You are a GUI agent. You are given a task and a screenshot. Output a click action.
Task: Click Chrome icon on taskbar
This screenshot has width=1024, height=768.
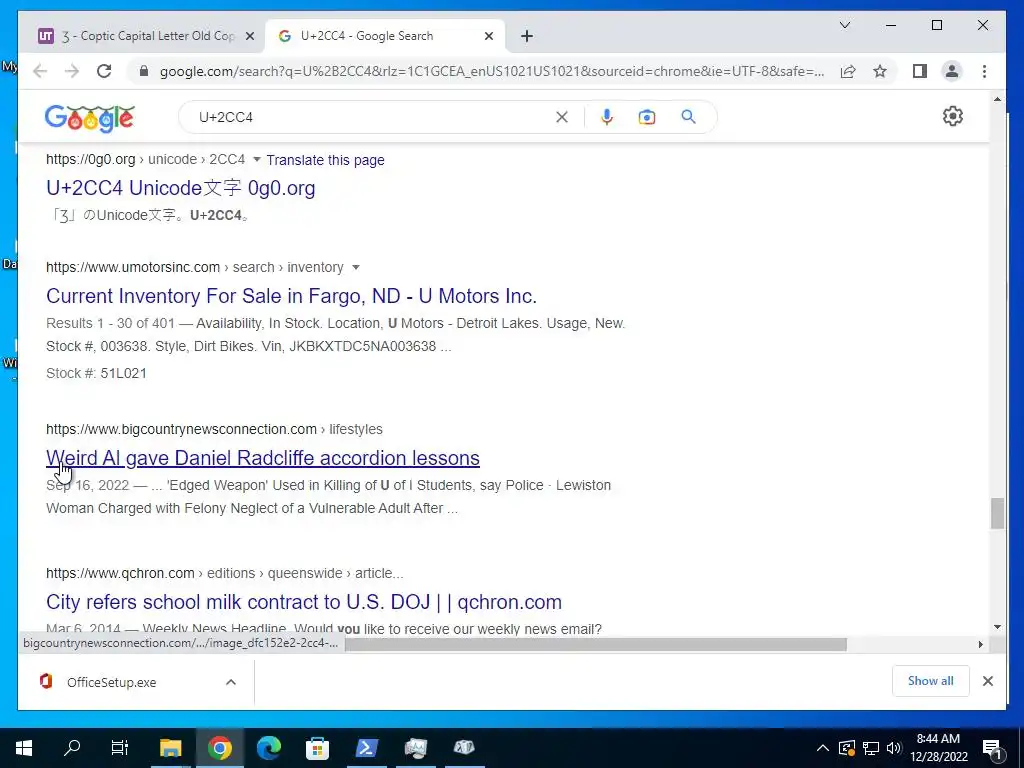click(219, 748)
